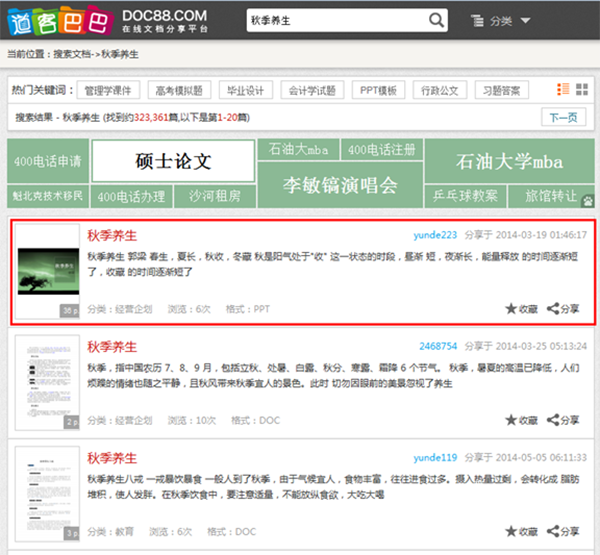
Task: Click the 硕士论文 ad tile
Action: (x=174, y=161)
